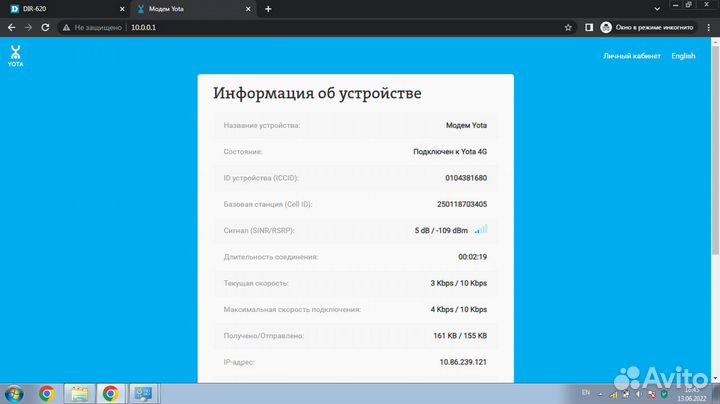Click the volume speaker tray icon
Image resolution: width=720 pixels, height=404 pixels.
[x=639, y=394]
